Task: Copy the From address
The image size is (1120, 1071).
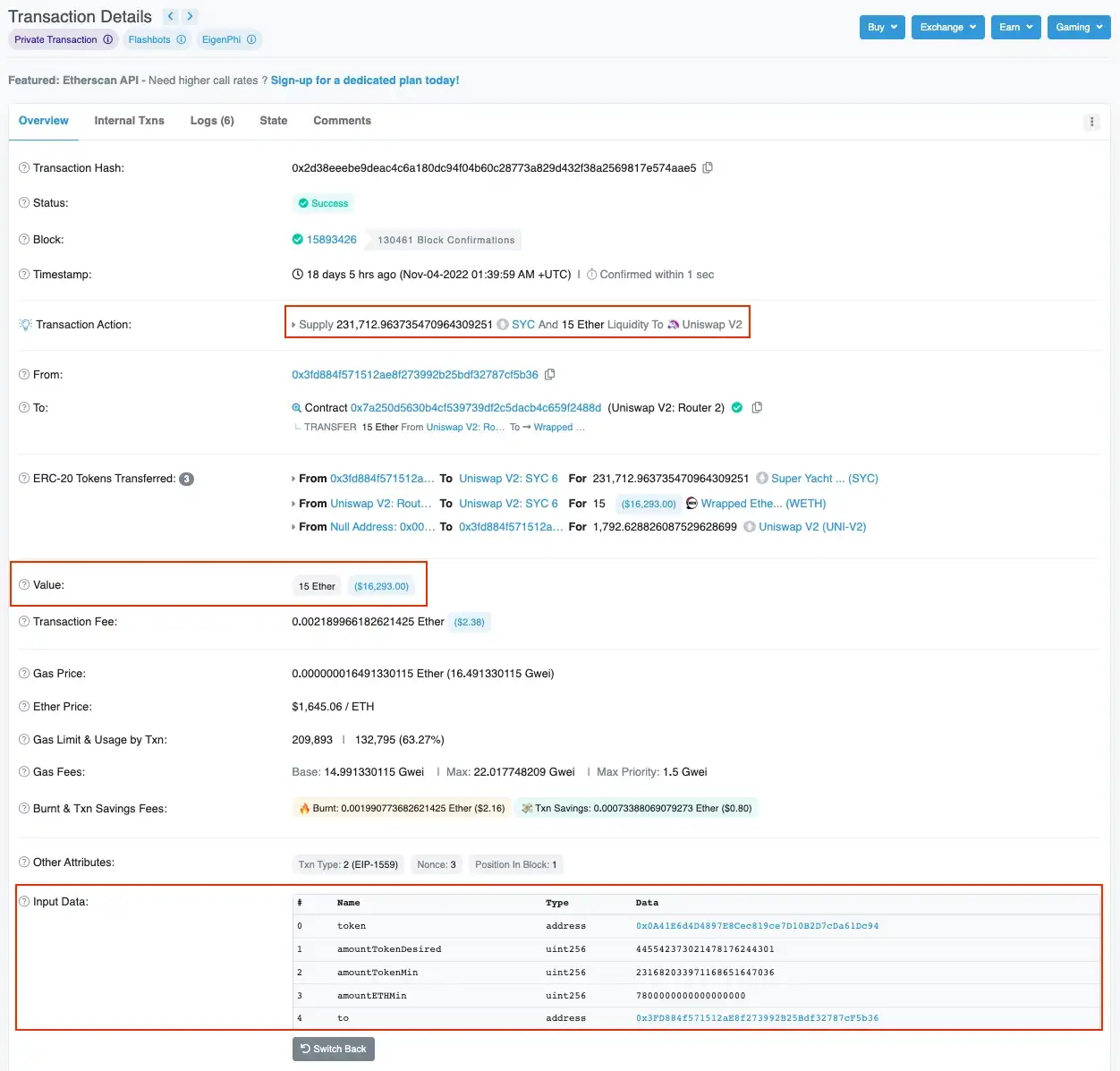Action: pos(550,374)
